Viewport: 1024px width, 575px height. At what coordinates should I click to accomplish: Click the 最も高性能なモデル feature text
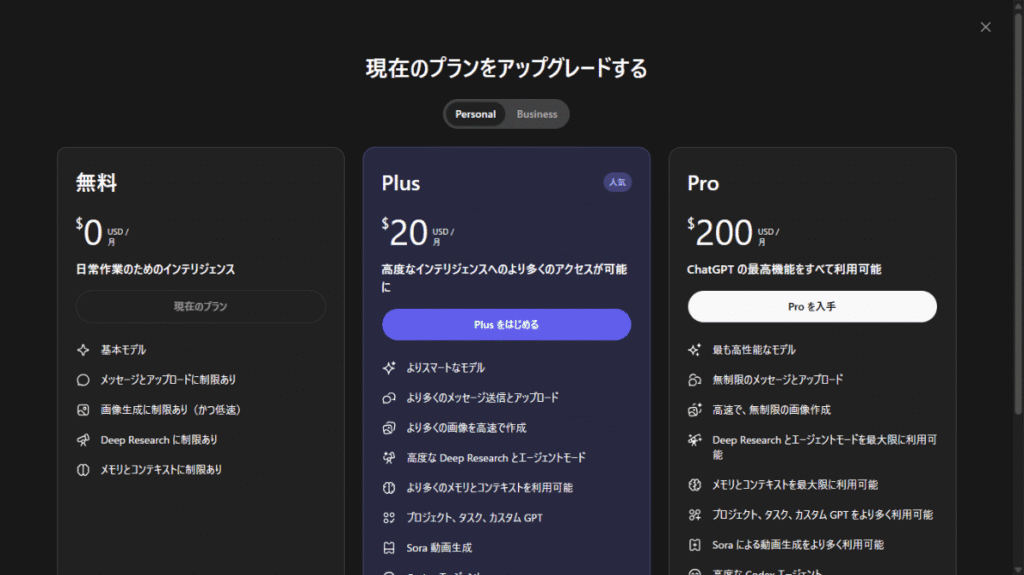(754, 350)
